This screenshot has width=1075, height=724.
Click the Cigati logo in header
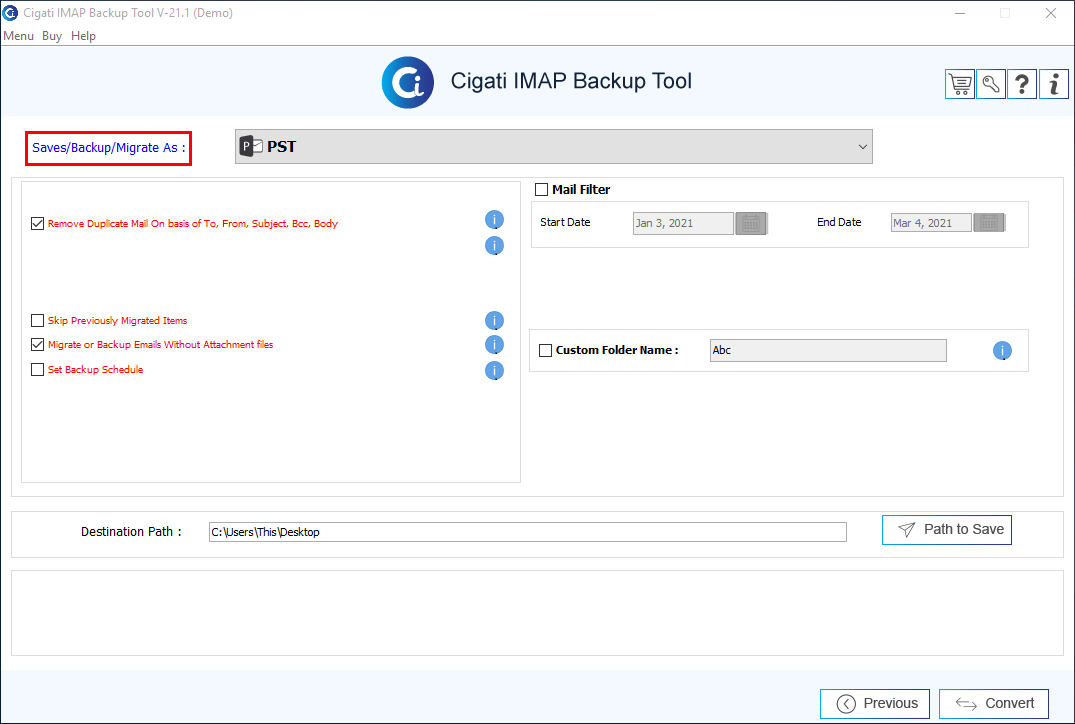pyautogui.click(x=408, y=82)
